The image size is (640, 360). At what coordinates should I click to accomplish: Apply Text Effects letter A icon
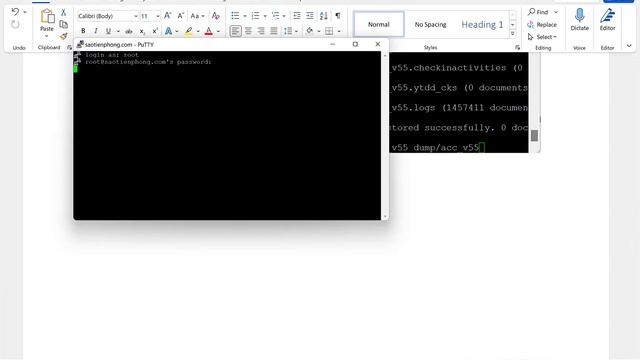[x=168, y=31]
